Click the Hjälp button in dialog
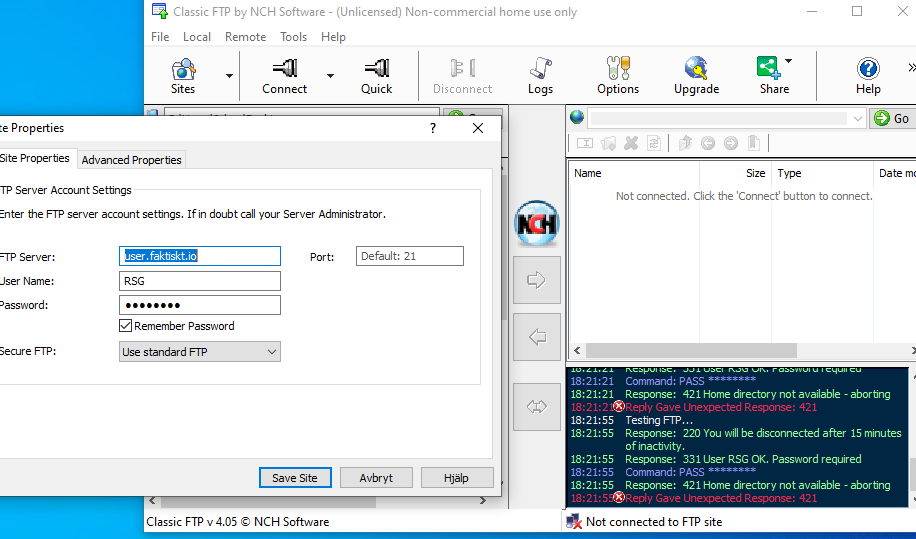 (456, 478)
